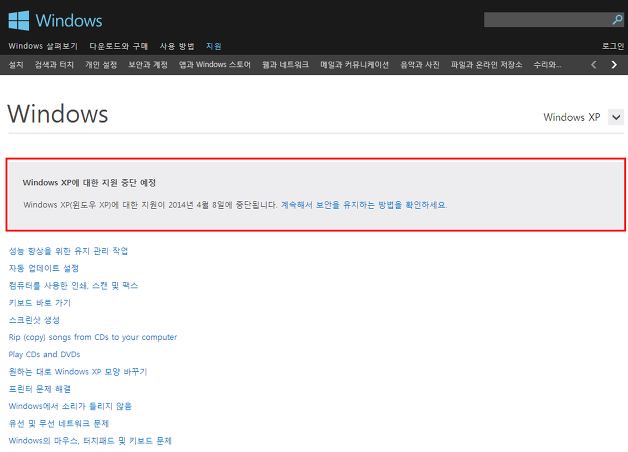This screenshot has width=628, height=452.
Task: Open the Windows 살펴보기 menu
Action: 43,46
